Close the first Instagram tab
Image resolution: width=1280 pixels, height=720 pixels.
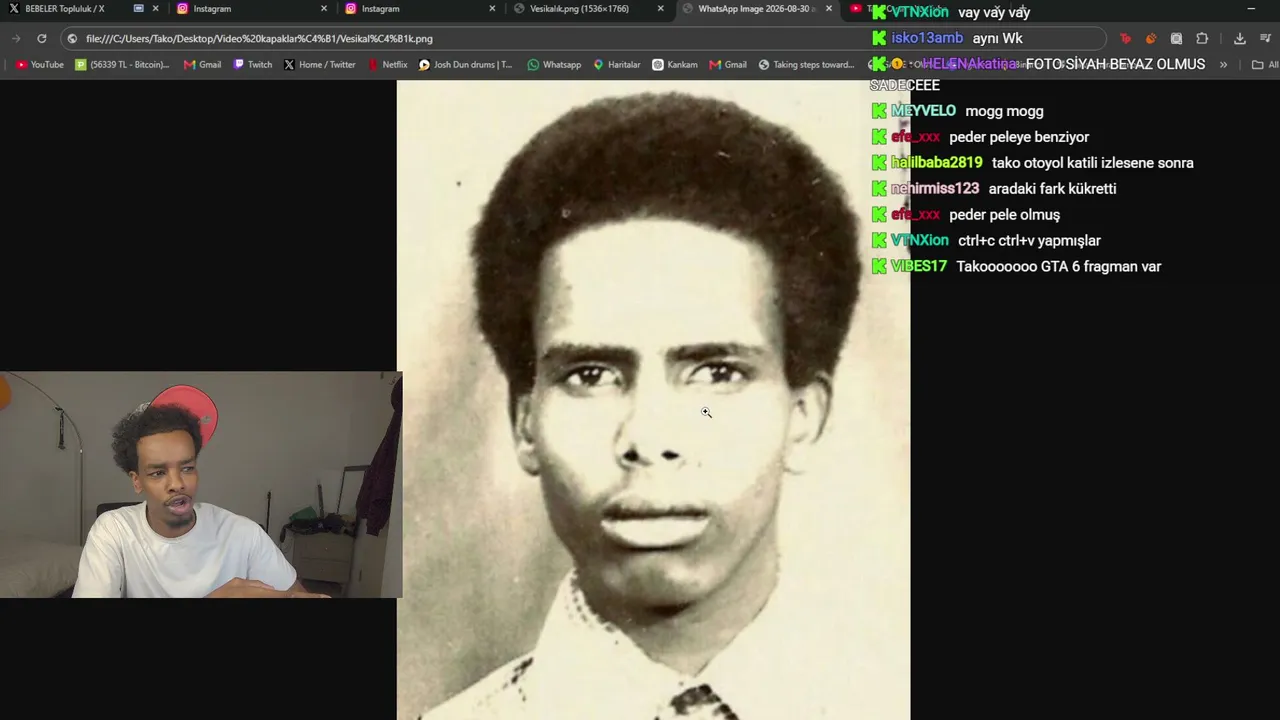coord(324,9)
